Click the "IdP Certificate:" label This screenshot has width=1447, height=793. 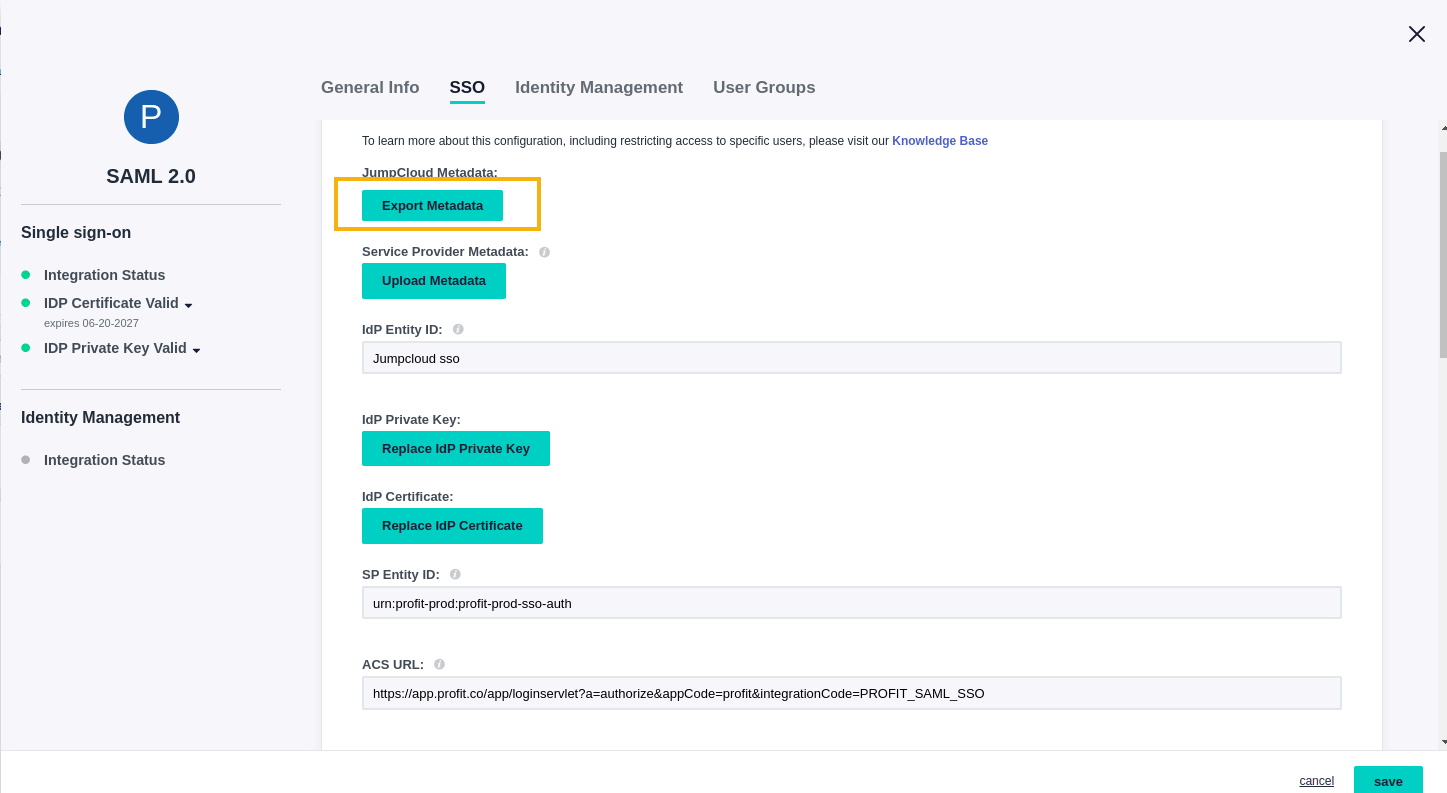[x=408, y=497]
